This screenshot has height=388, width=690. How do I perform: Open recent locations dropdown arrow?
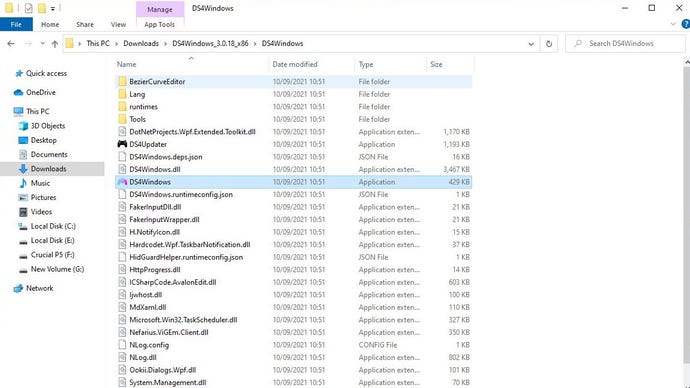[42, 44]
